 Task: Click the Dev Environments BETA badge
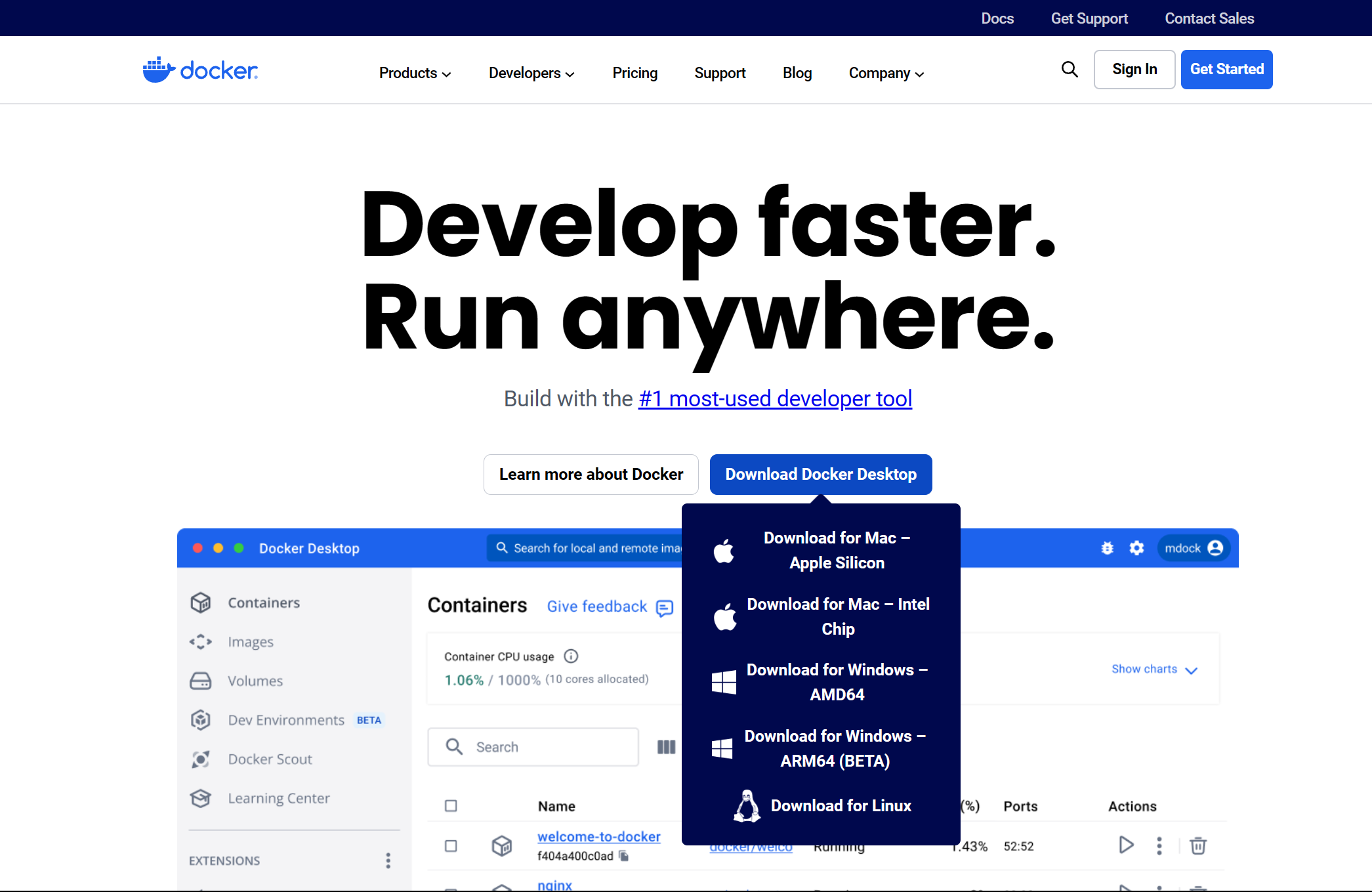[x=369, y=720]
